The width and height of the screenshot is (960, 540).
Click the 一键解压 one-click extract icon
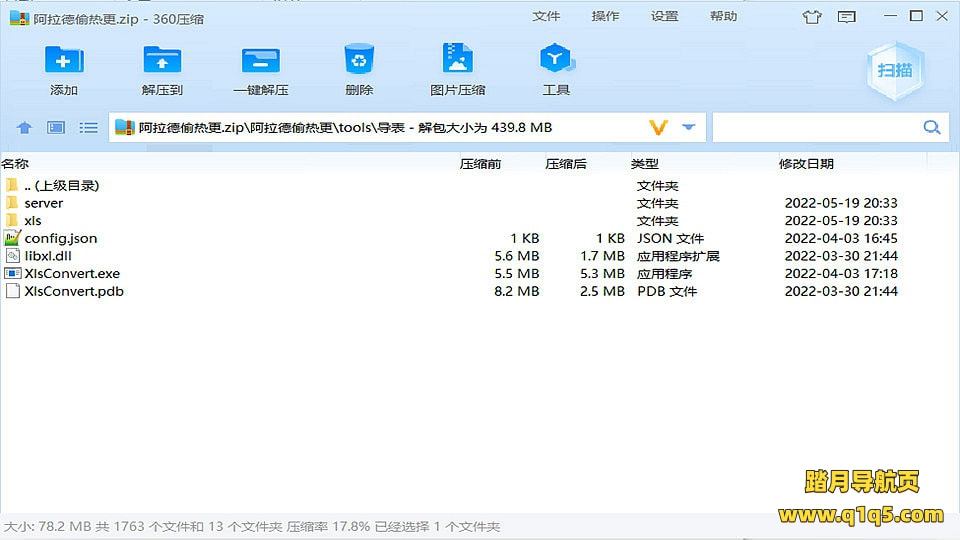point(260,61)
